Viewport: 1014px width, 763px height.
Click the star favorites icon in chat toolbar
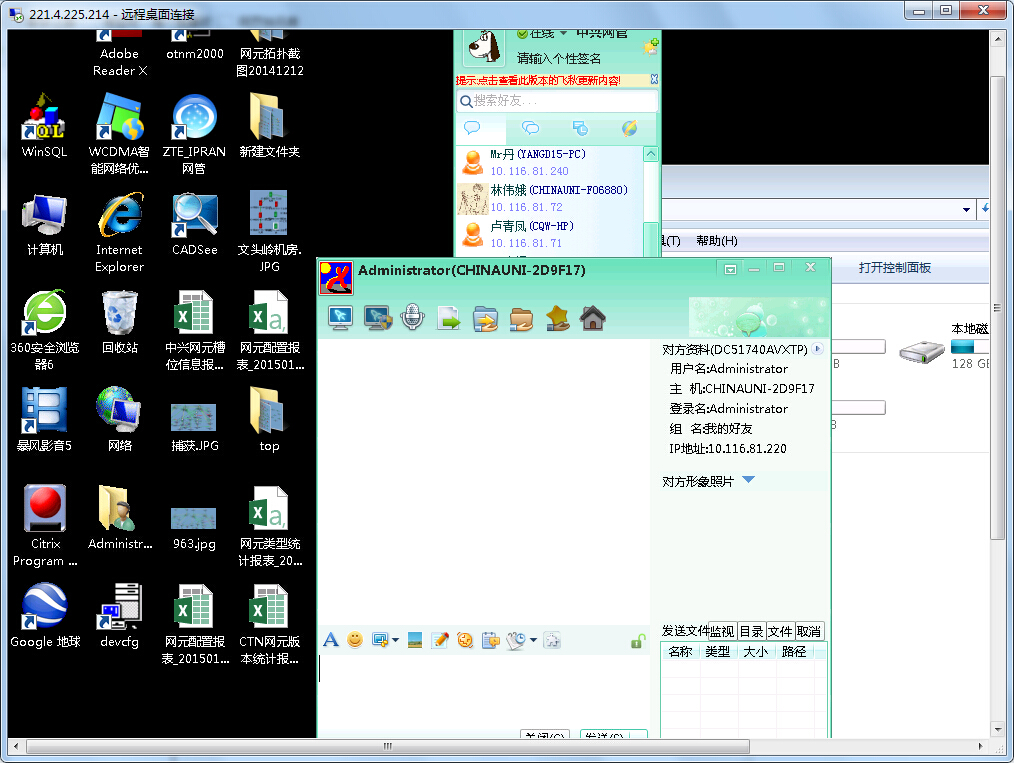pos(557,318)
